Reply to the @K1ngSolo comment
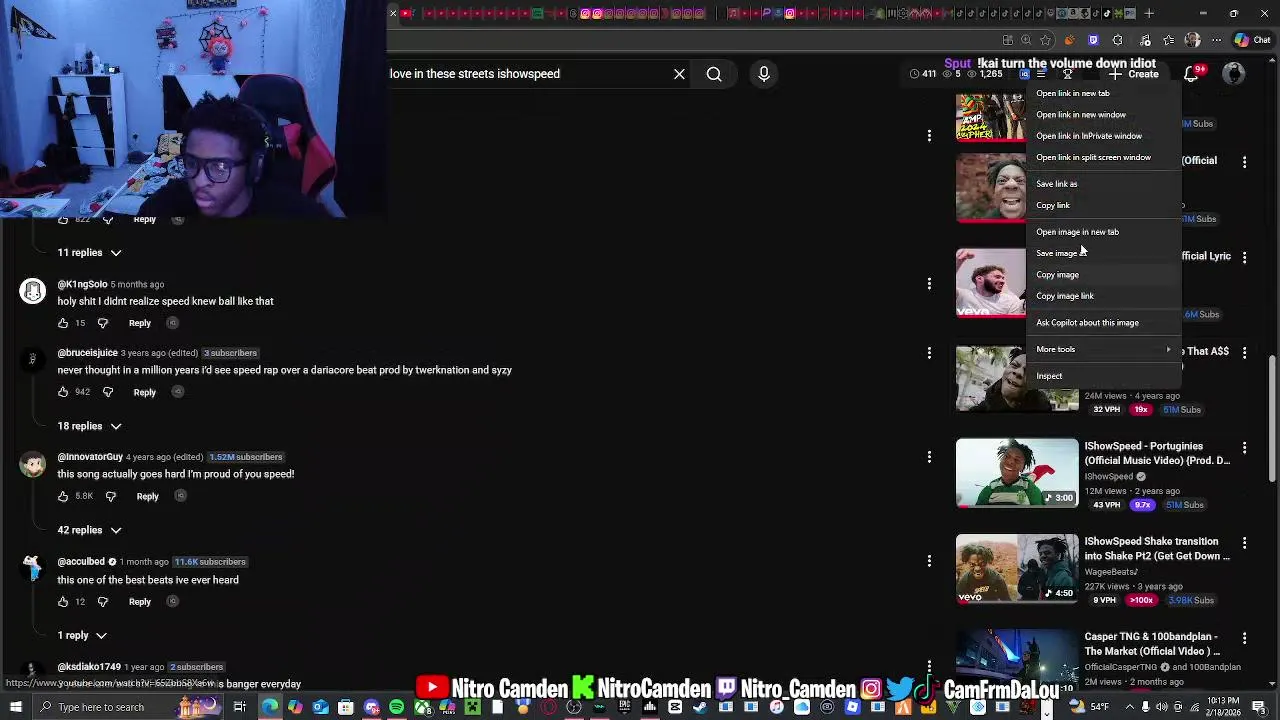Screen dimensions: 1280x720 (x=140, y=323)
